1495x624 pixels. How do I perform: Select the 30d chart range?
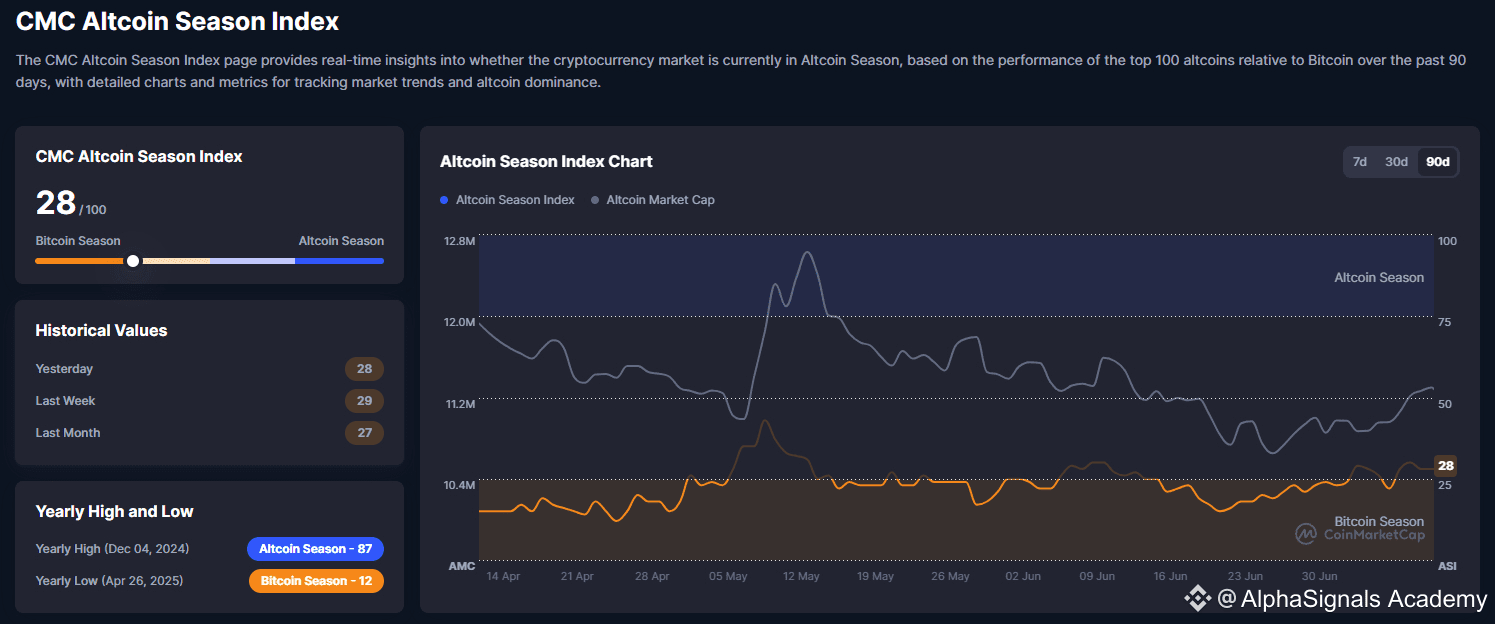point(1396,162)
